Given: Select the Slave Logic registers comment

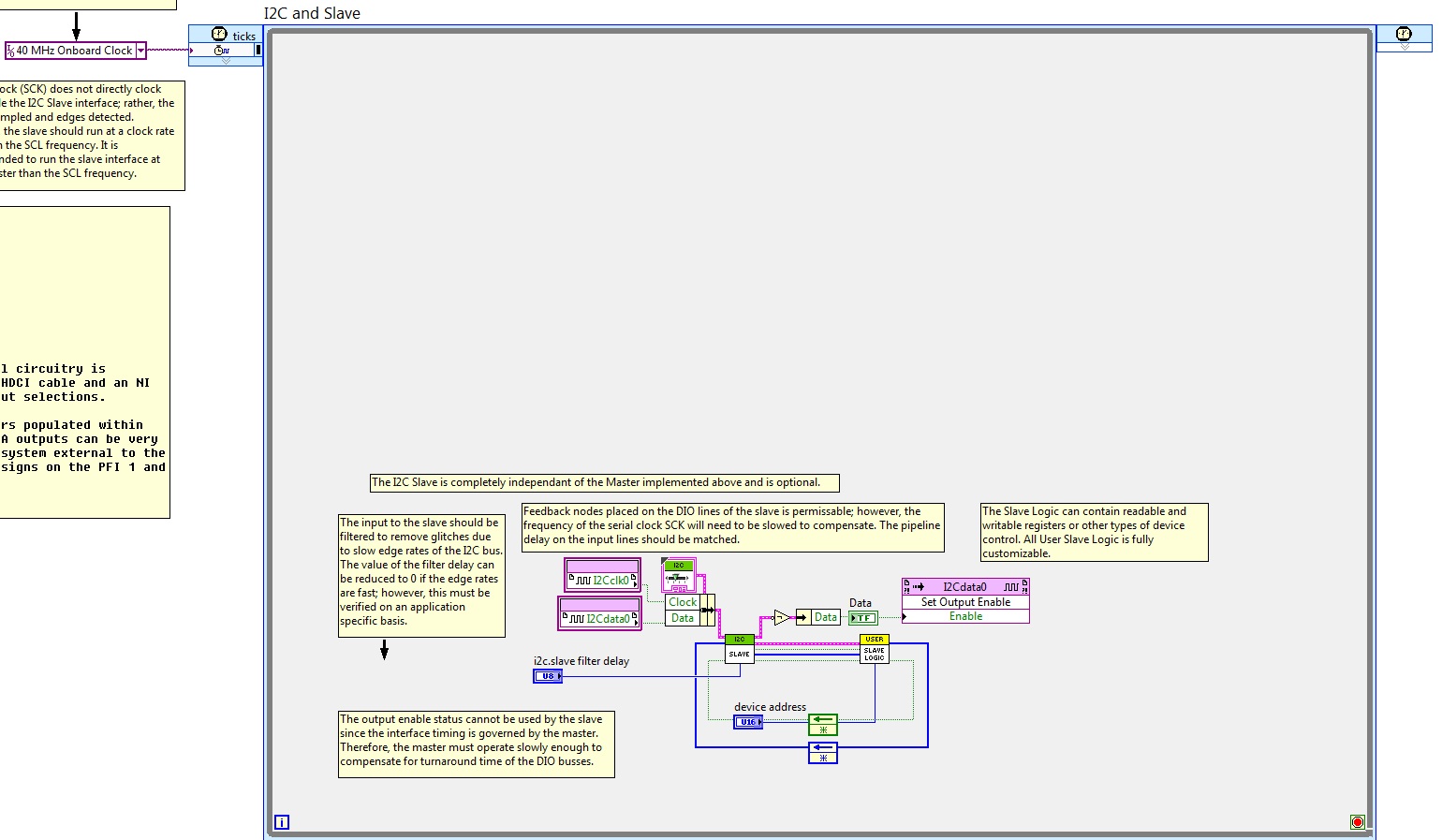Looking at the screenshot, I should tap(1094, 532).
